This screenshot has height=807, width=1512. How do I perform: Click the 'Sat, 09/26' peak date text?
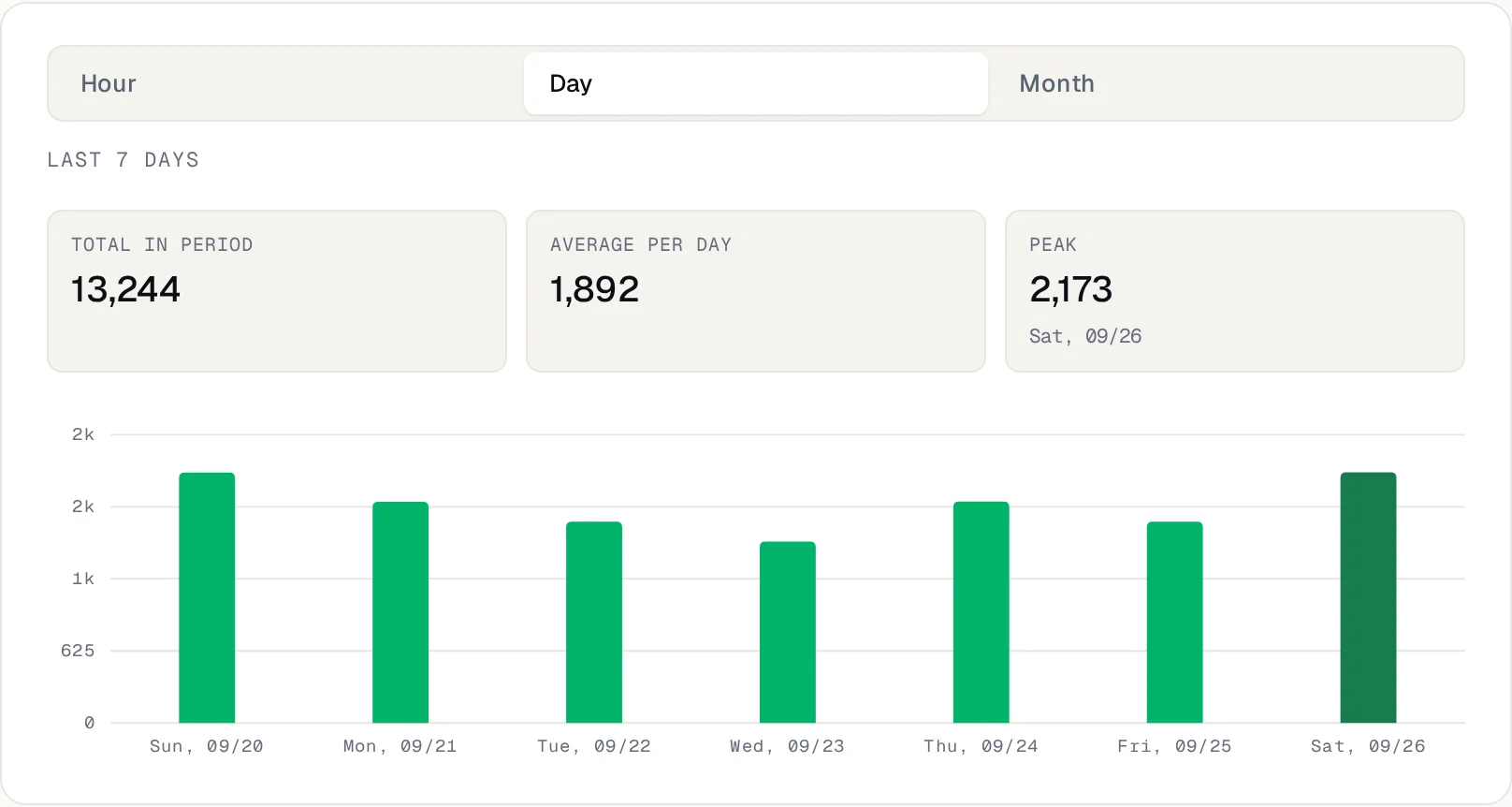tap(1085, 336)
